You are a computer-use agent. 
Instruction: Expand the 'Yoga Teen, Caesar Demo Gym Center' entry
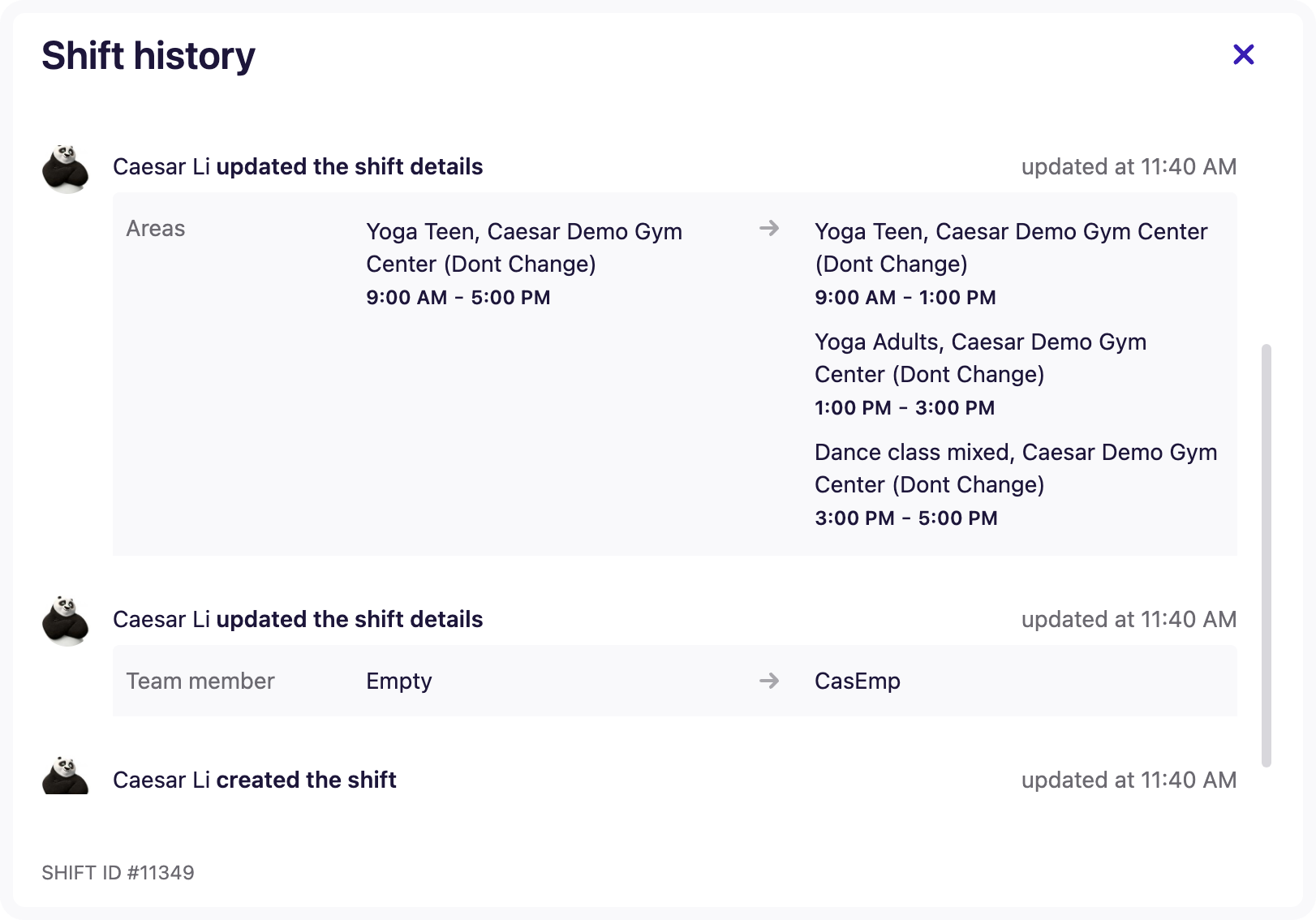click(x=1011, y=247)
